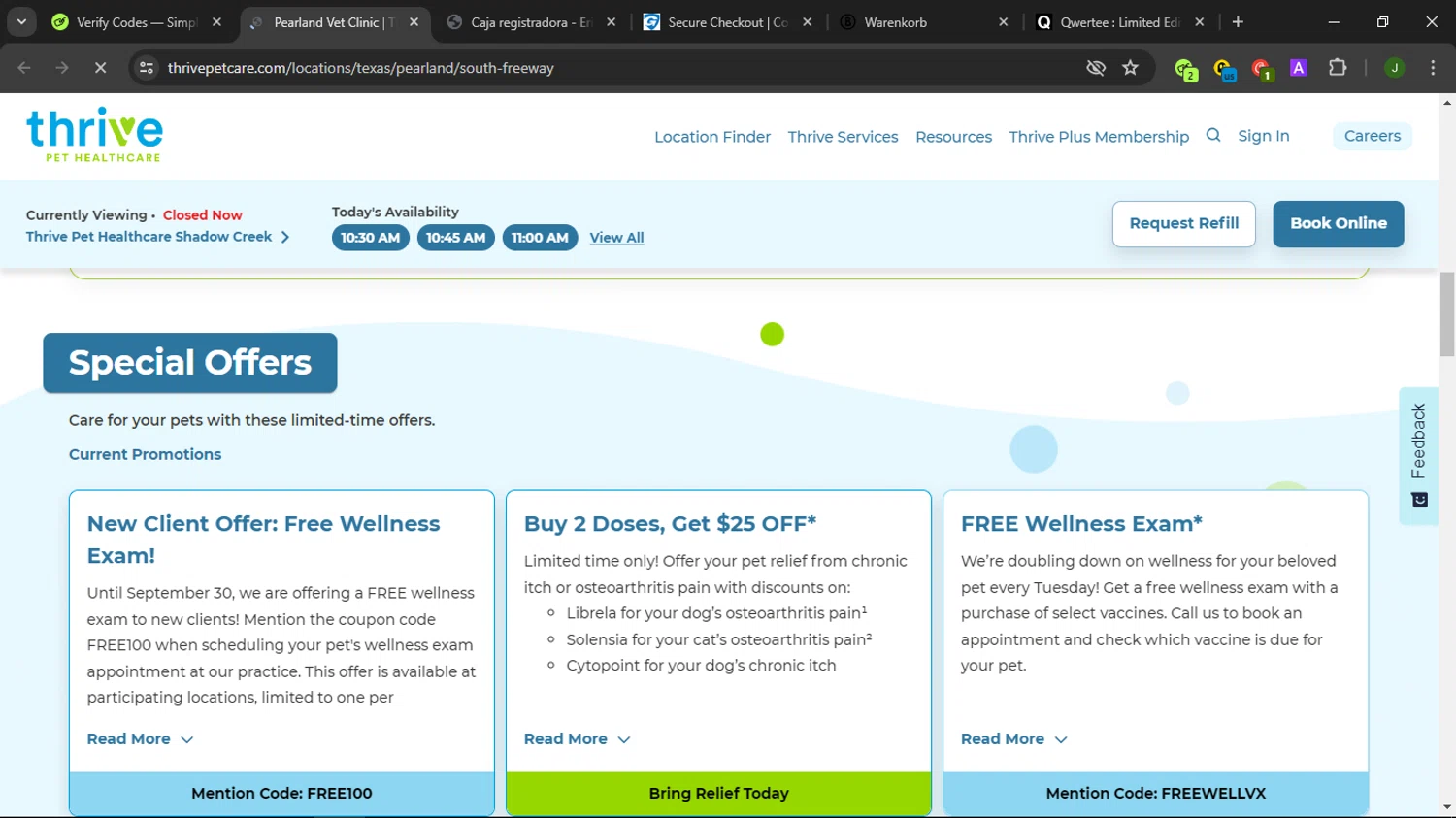Click the scrollbar down arrow
This screenshot has width=1456, height=818.
(x=1447, y=807)
